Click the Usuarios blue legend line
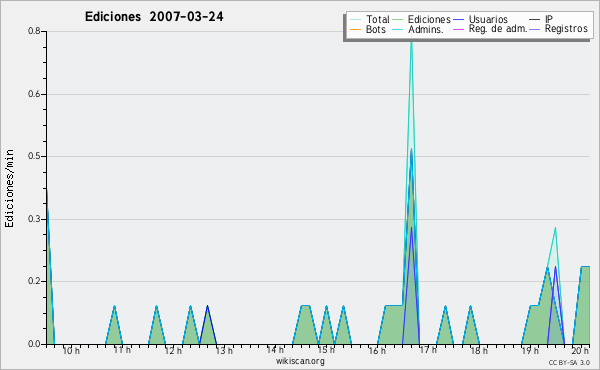 click(x=458, y=20)
